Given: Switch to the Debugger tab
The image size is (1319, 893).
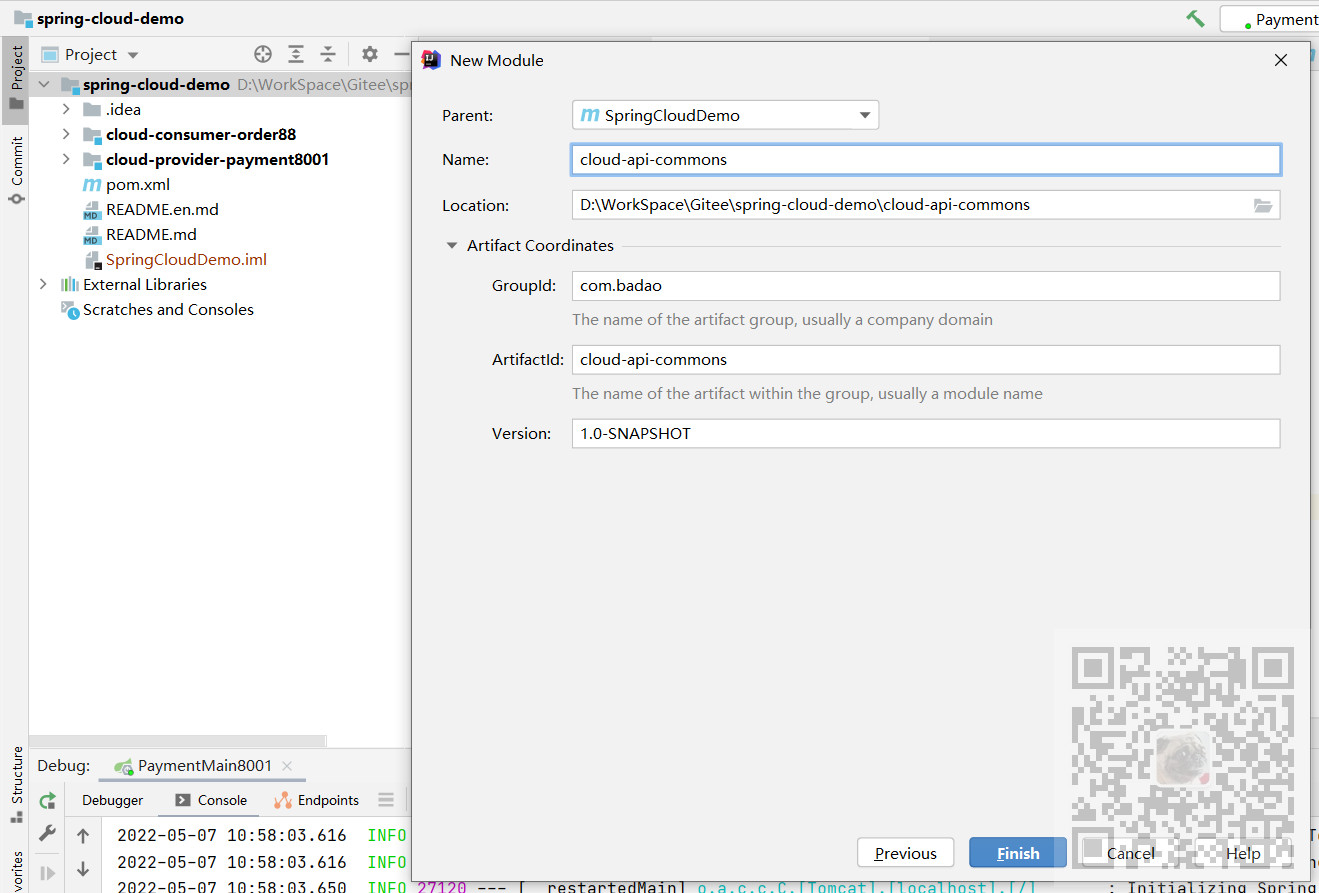Looking at the screenshot, I should (112, 800).
